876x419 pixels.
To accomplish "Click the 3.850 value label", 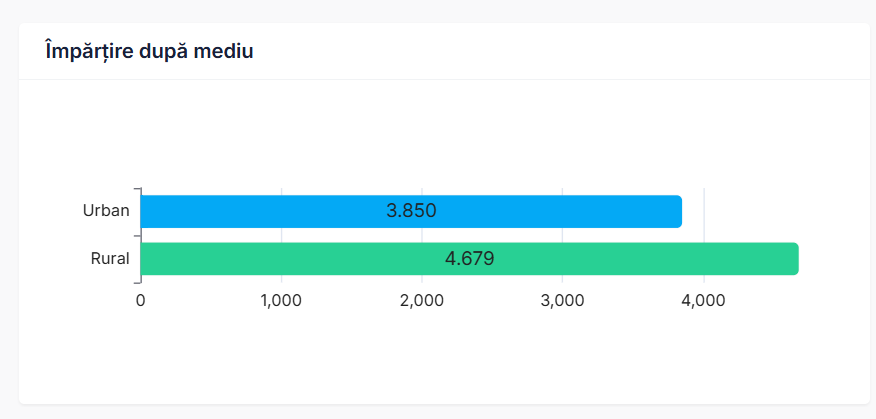I will click(x=411, y=211).
